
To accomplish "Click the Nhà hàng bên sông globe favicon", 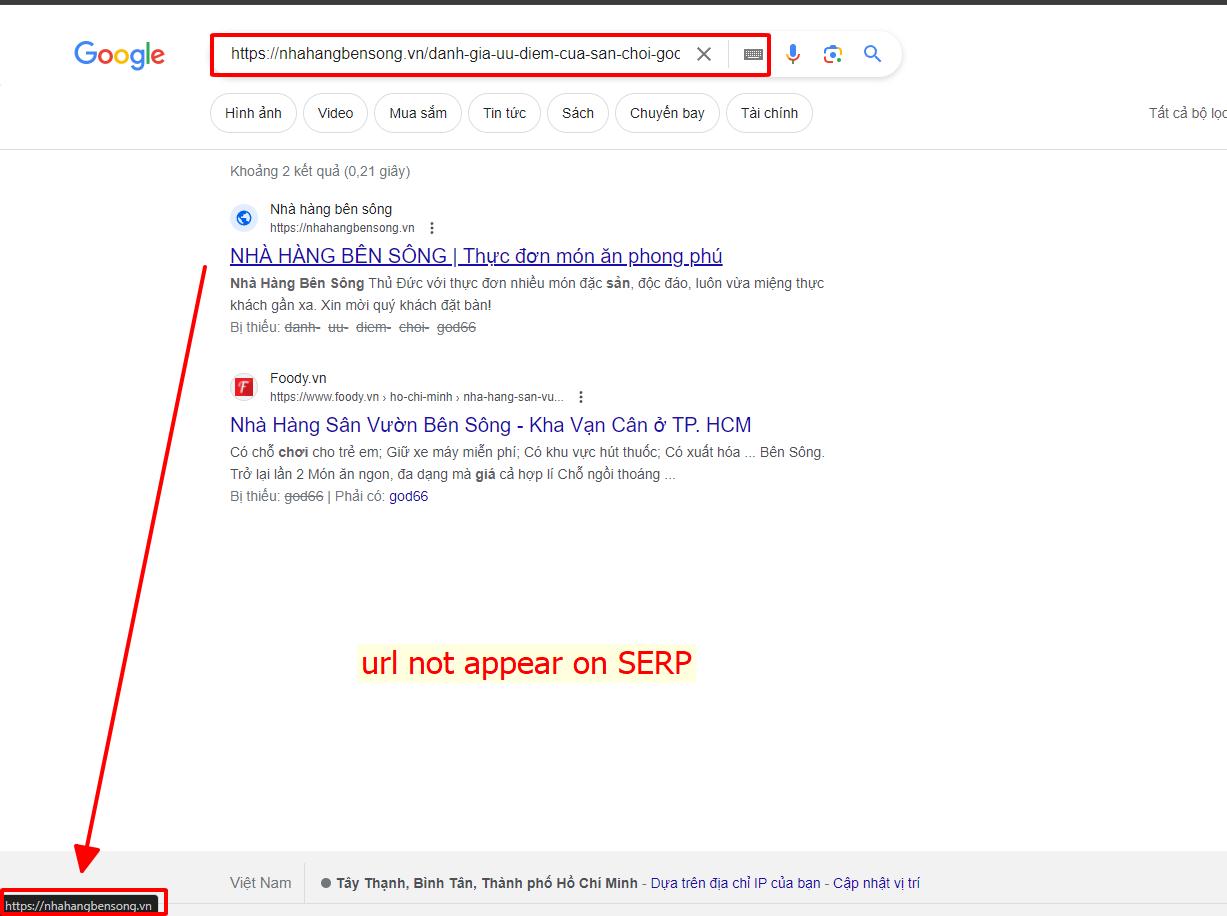I will [x=244, y=218].
